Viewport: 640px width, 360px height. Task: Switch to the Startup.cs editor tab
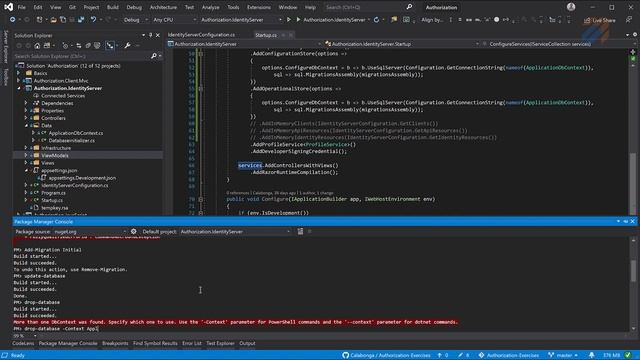tap(266, 35)
